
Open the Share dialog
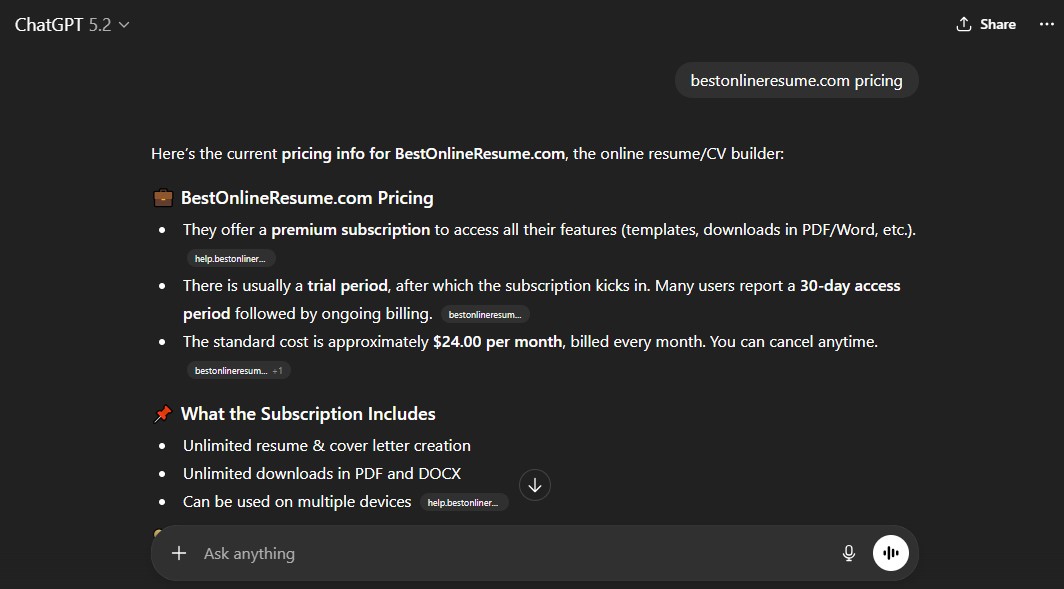(x=985, y=23)
